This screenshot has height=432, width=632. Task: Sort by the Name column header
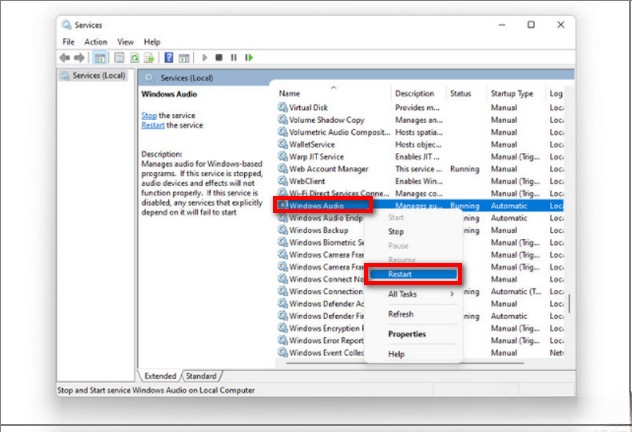pos(333,93)
